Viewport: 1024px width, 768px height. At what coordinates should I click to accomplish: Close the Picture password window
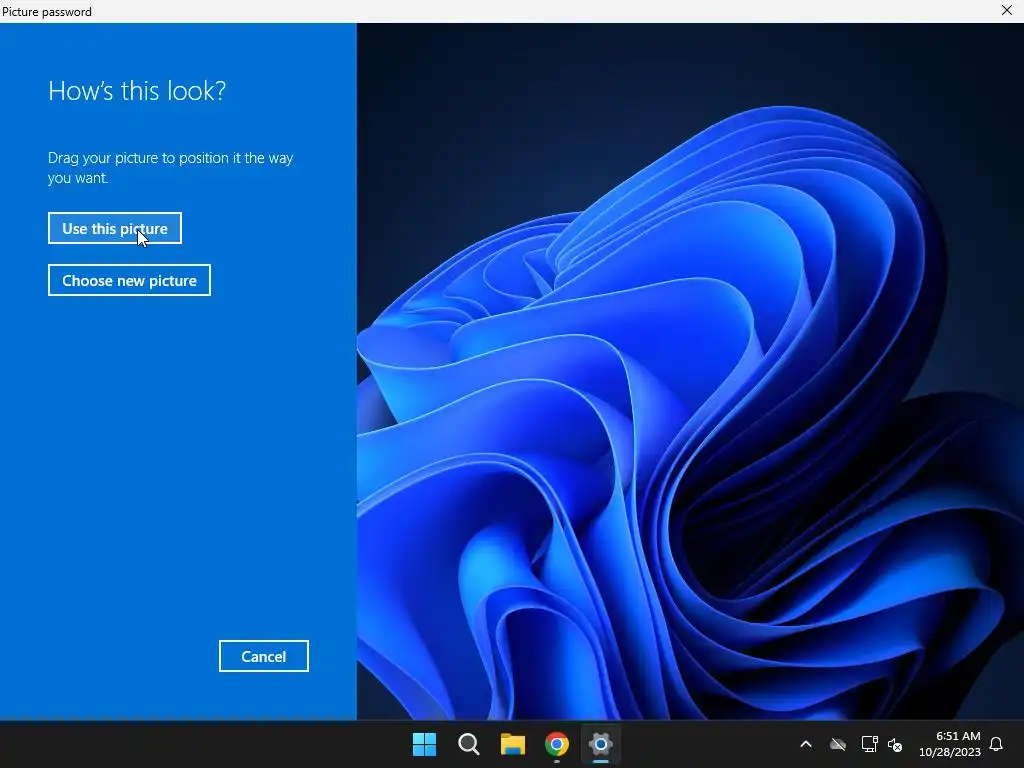click(x=1006, y=10)
